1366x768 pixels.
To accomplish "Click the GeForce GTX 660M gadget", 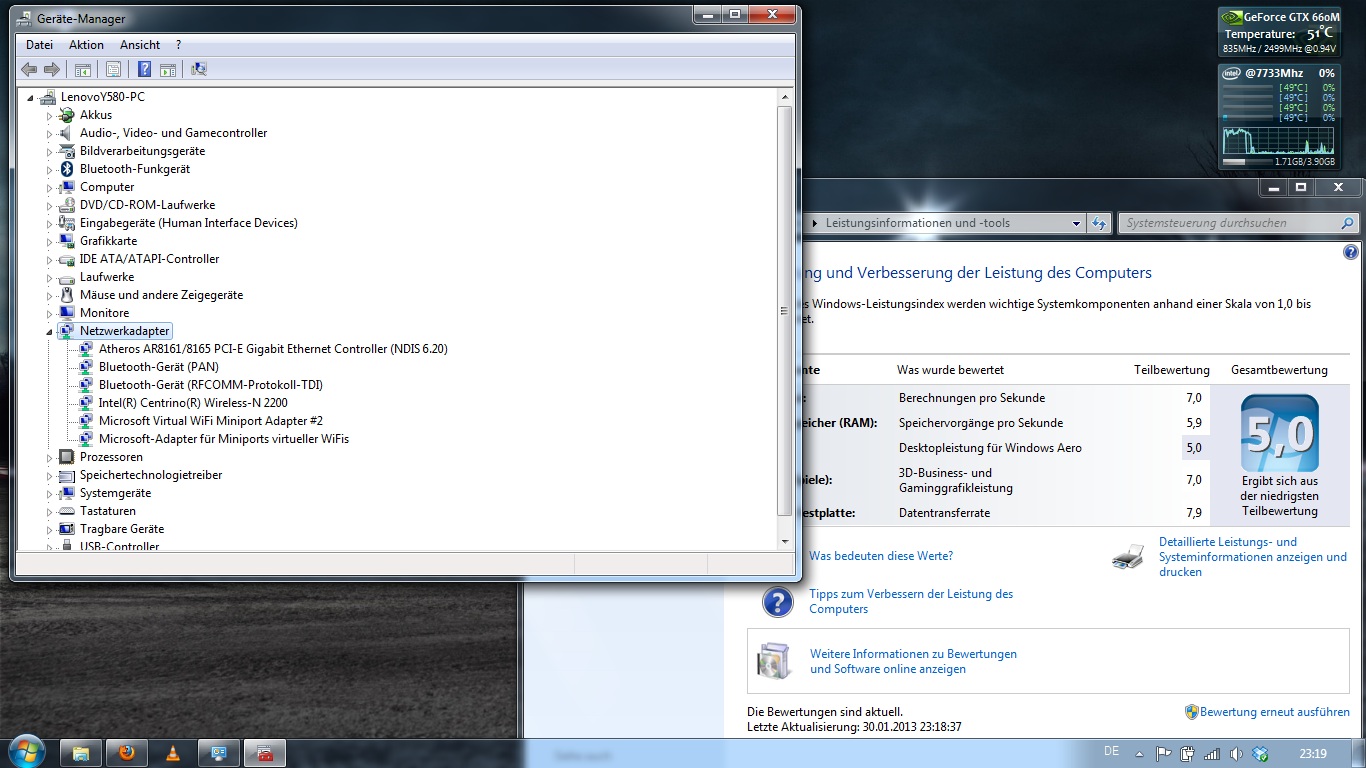I will pos(1280,33).
